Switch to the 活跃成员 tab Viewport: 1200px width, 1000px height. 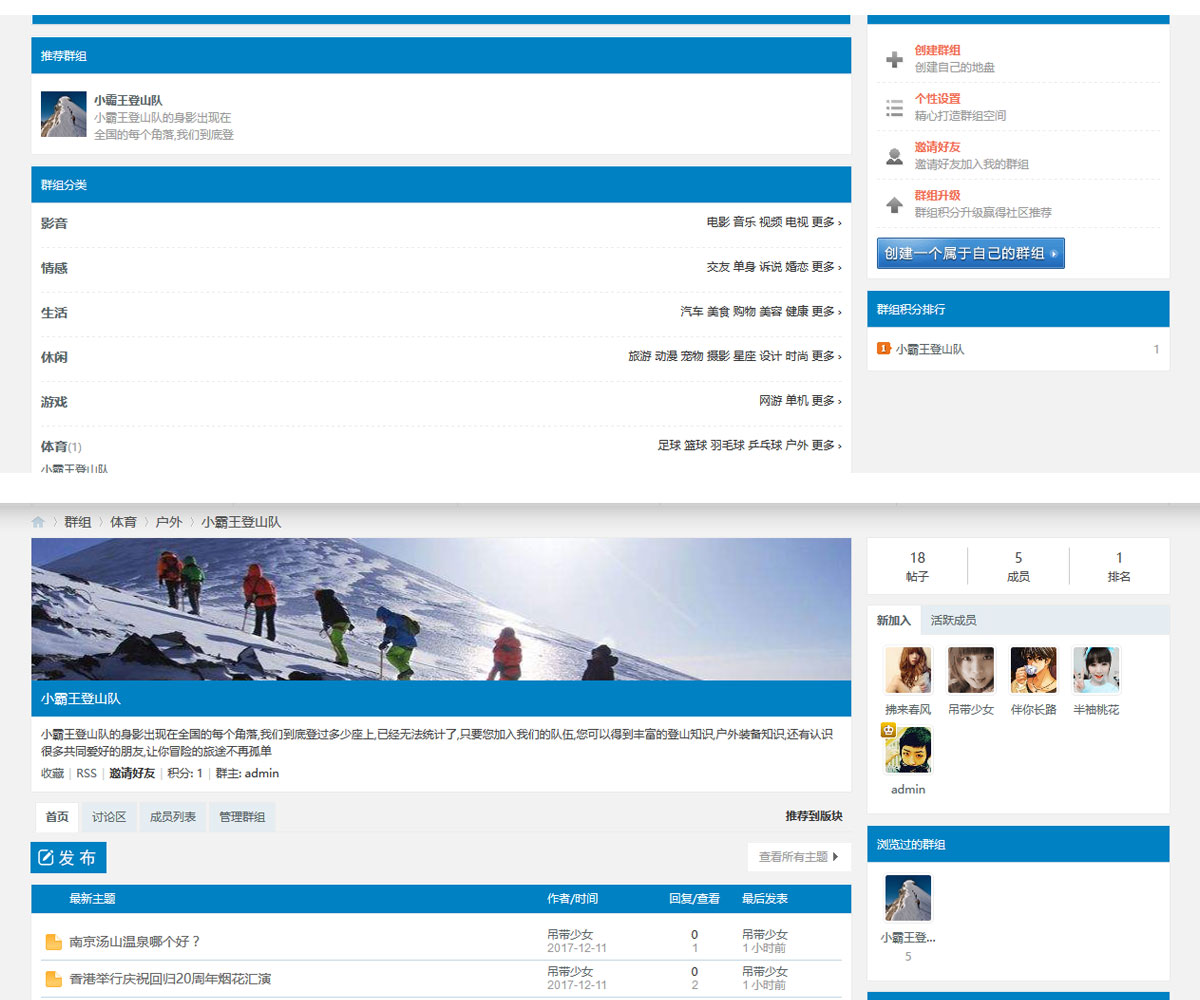[953, 621]
